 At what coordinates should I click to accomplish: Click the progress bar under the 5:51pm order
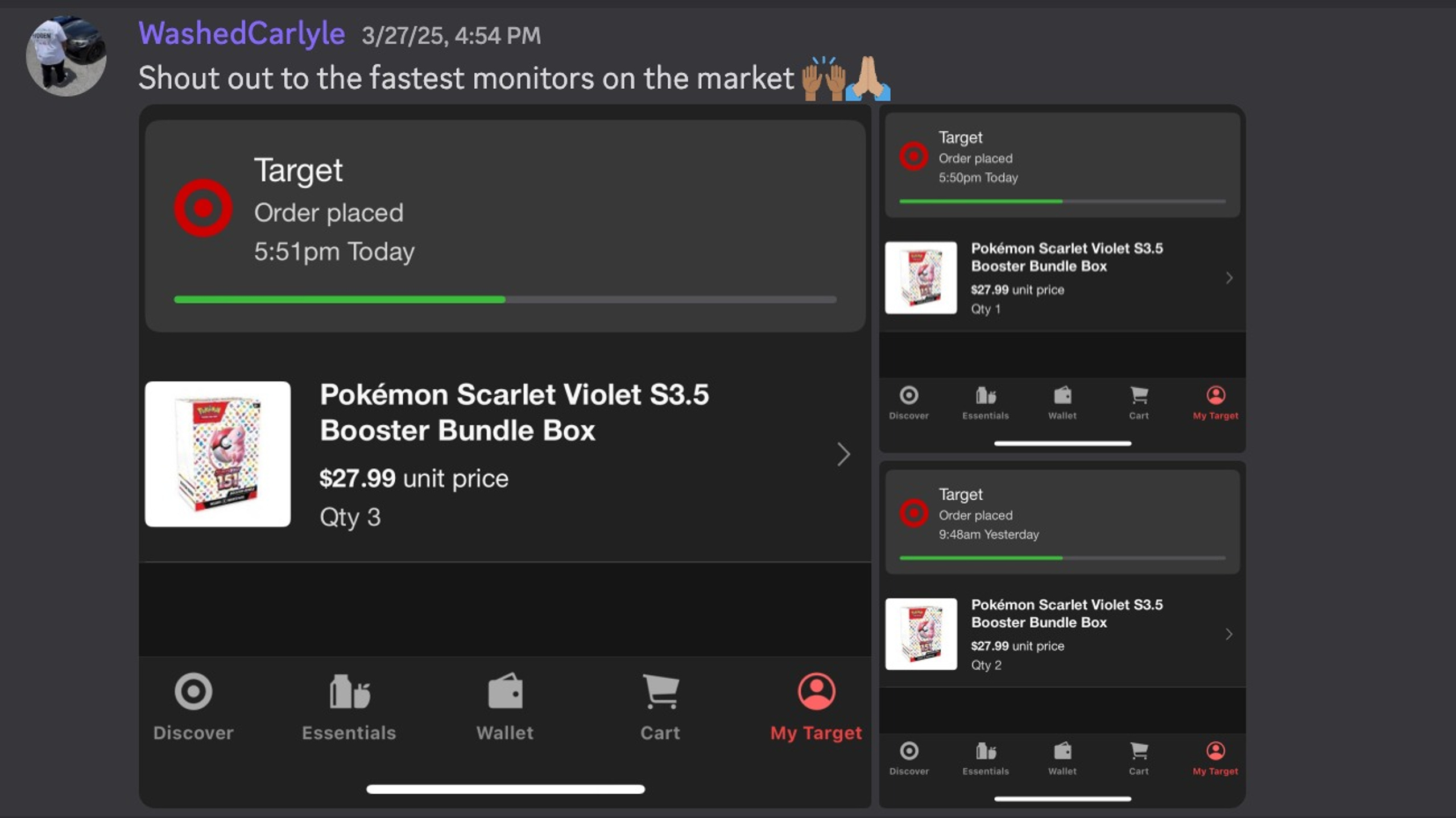[x=505, y=300]
